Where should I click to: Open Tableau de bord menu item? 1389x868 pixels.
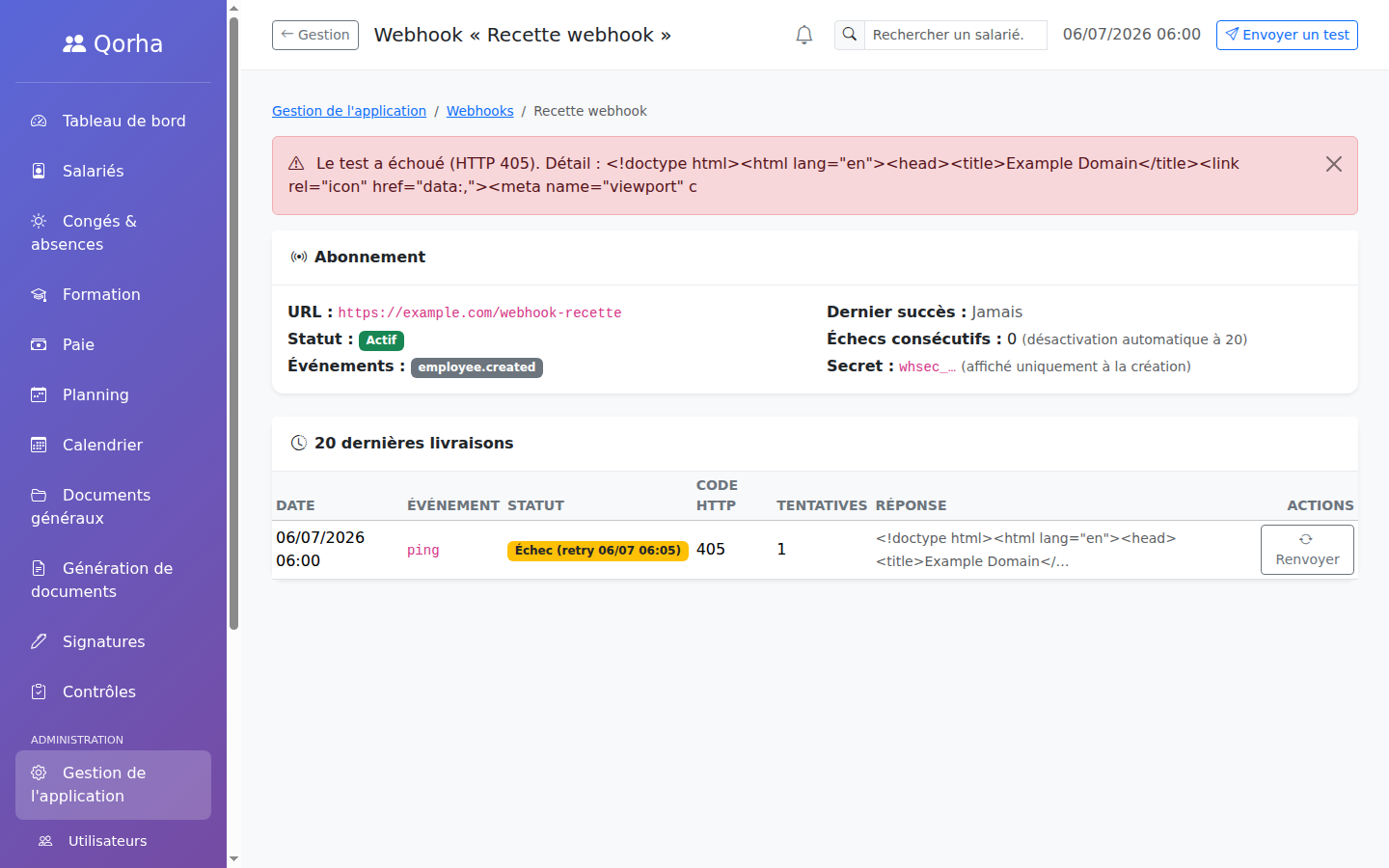pyautogui.click(x=113, y=121)
